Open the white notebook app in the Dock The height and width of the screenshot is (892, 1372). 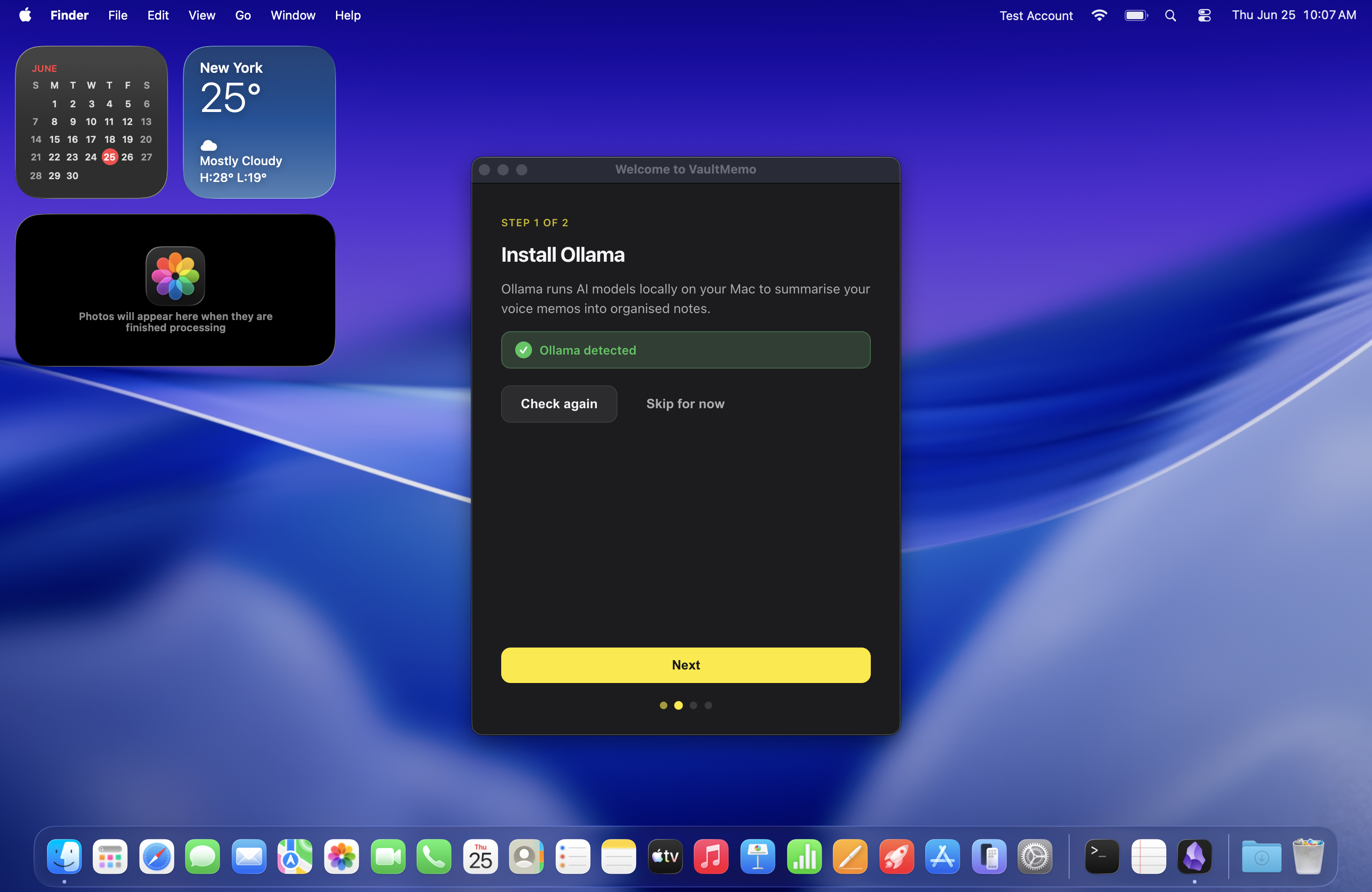pyautogui.click(x=1148, y=856)
